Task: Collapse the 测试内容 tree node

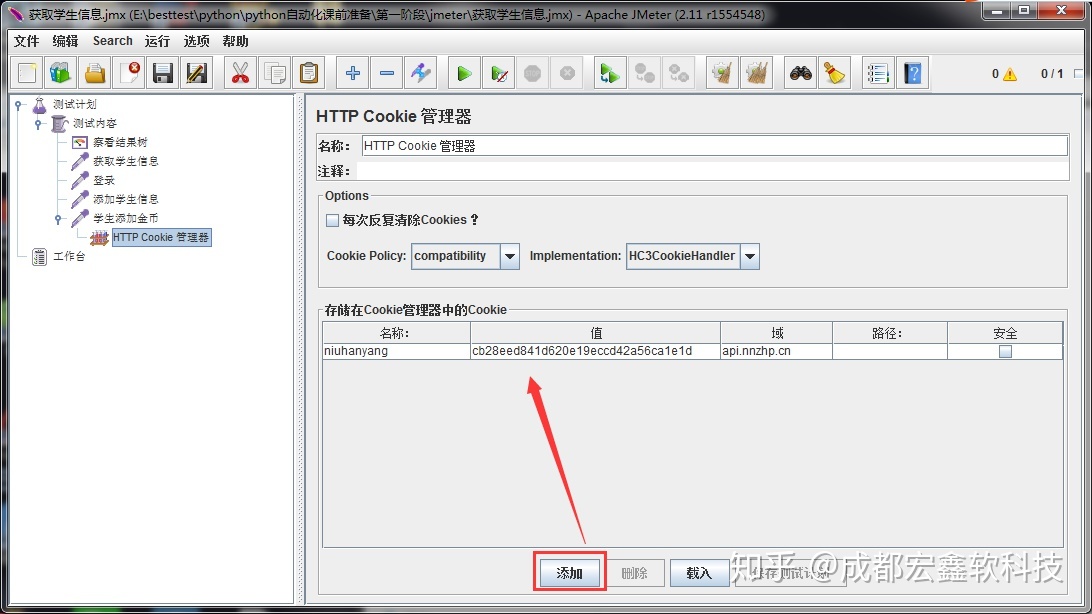Action: click(x=38, y=124)
